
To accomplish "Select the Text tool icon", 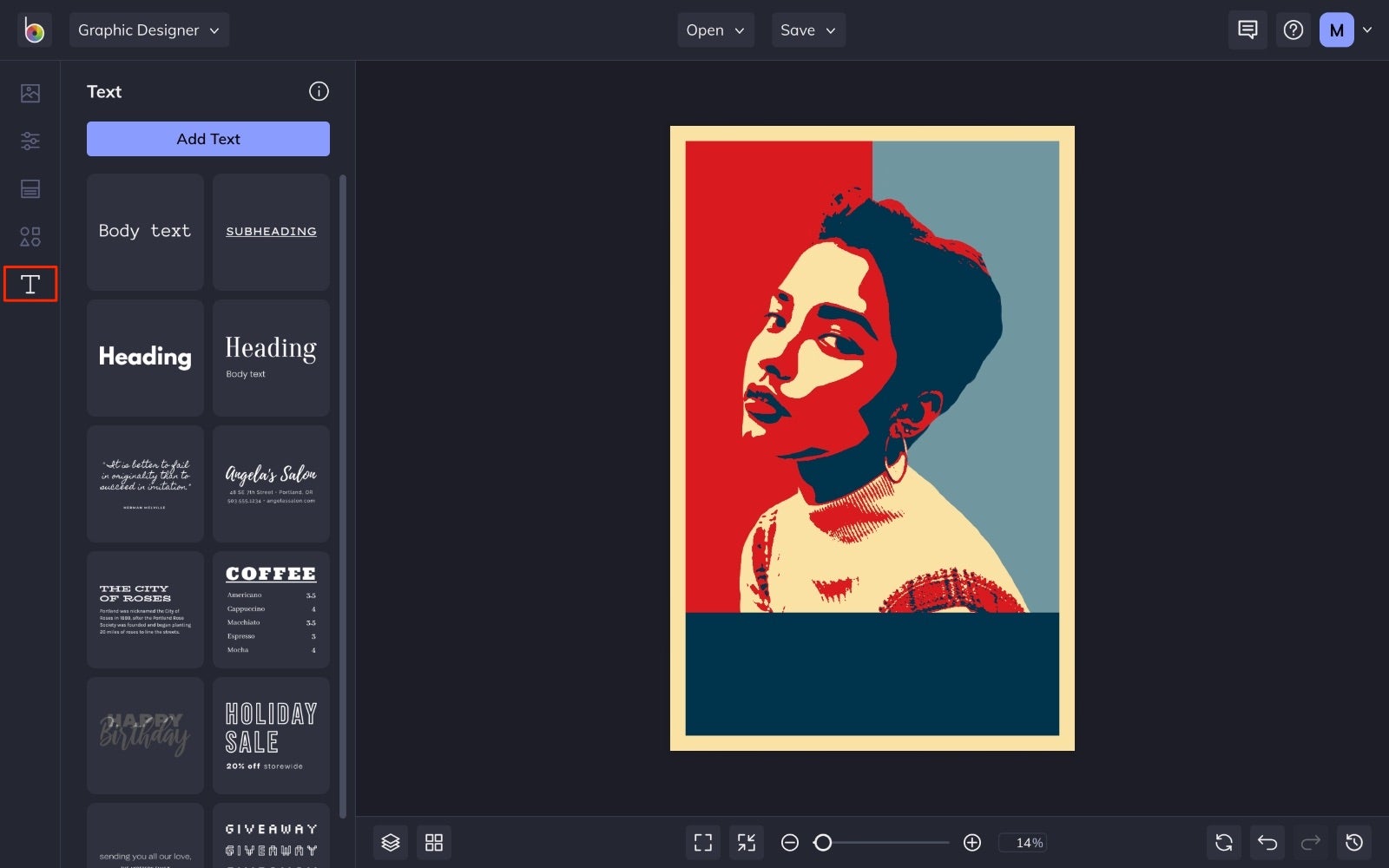I will (x=30, y=284).
